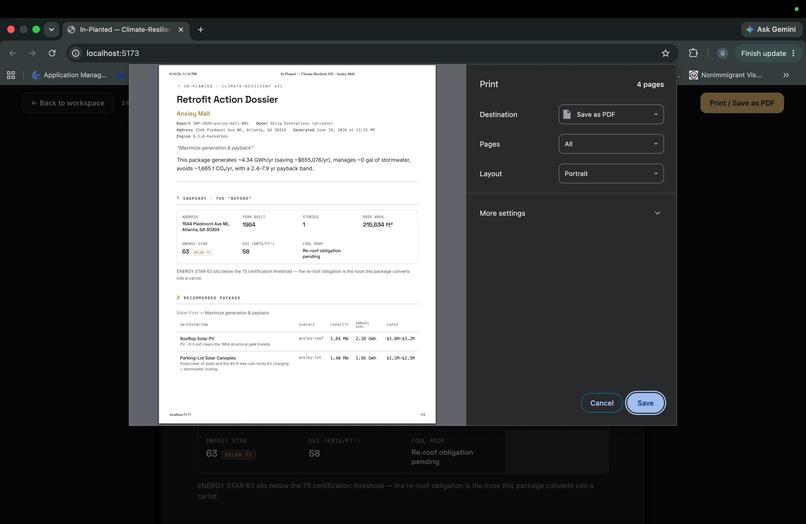This screenshot has width=806, height=524.
Task: Open the Extensions puzzle icon
Action: (693, 53)
